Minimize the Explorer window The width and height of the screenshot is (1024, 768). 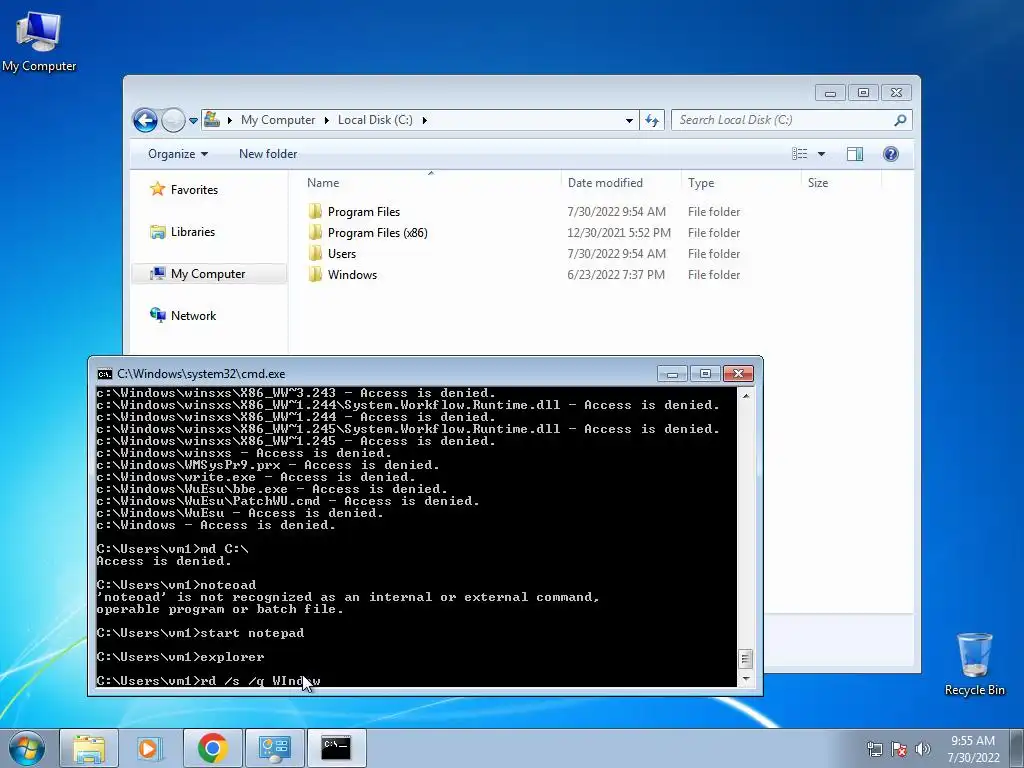click(x=830, y=93)
